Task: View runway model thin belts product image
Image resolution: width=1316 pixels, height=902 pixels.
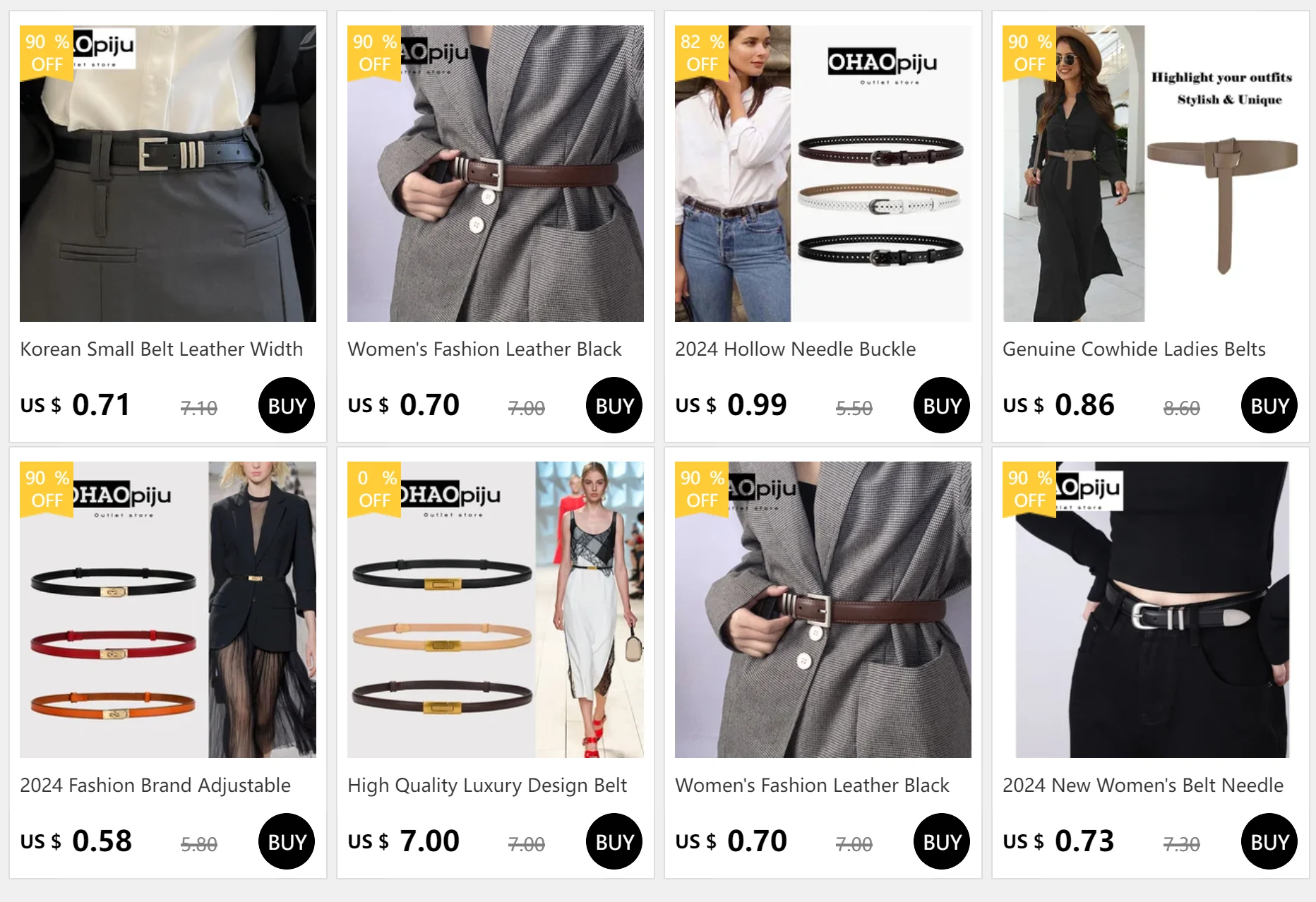Action: (x=496, y=610)
